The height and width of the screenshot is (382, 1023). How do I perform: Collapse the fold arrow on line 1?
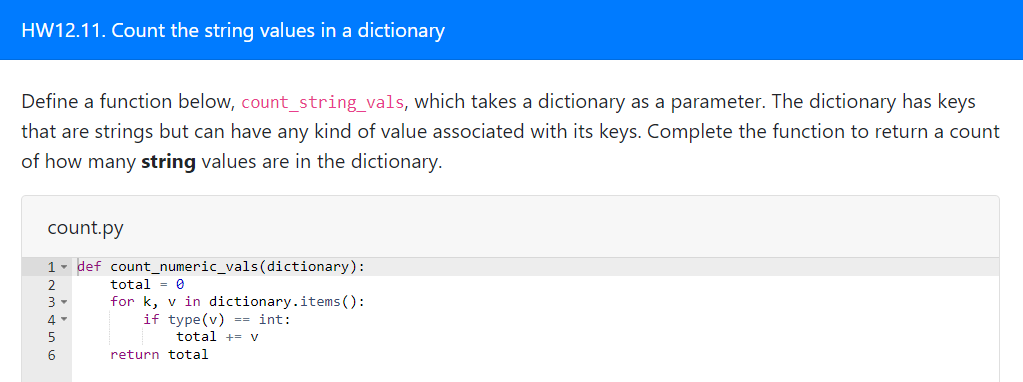click(x=64, y=267)
